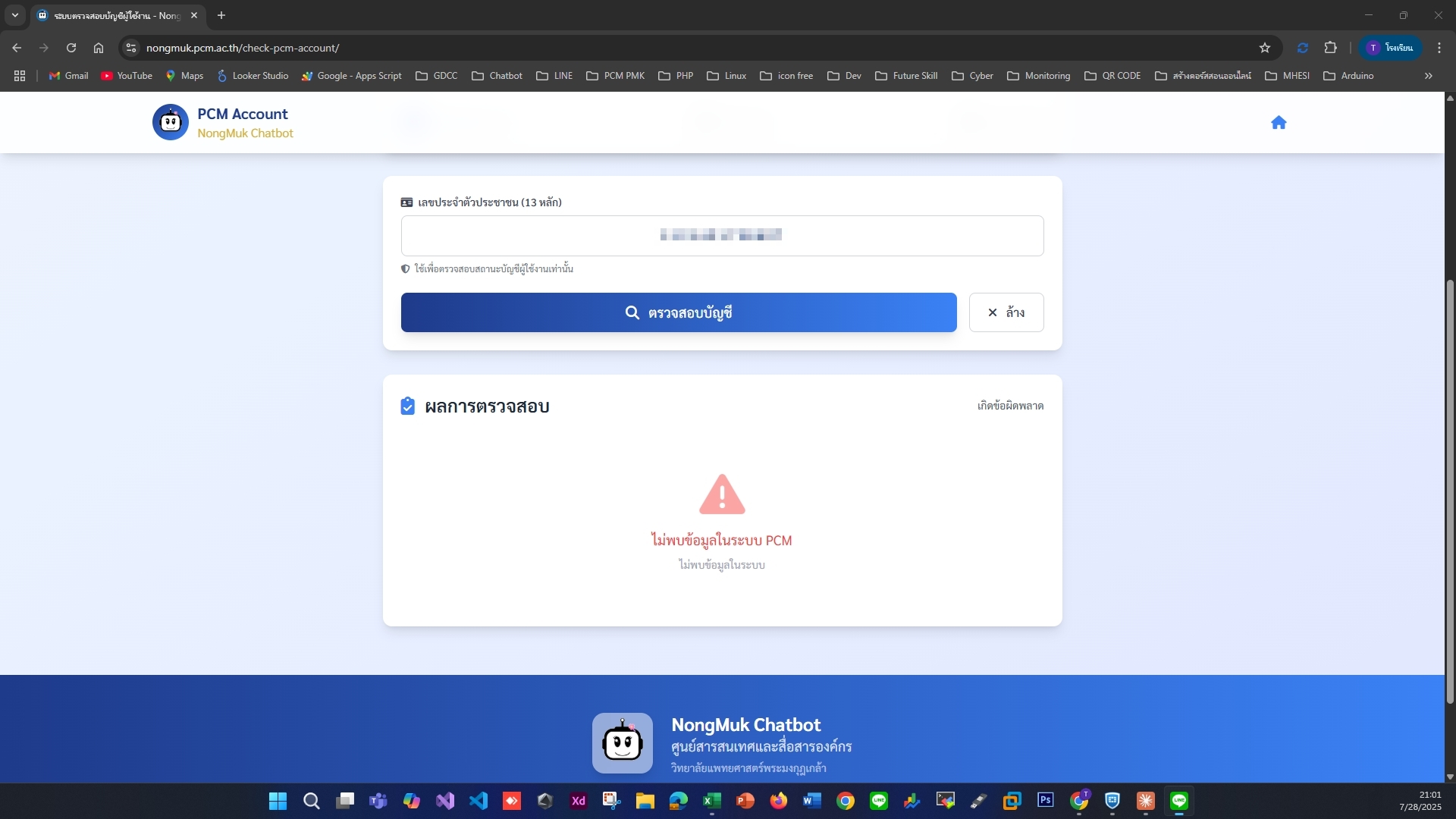Click the page vertical scrollbar thumb
The height and width of the screenshot is (819, 1456).
(x=1450, y=493)
